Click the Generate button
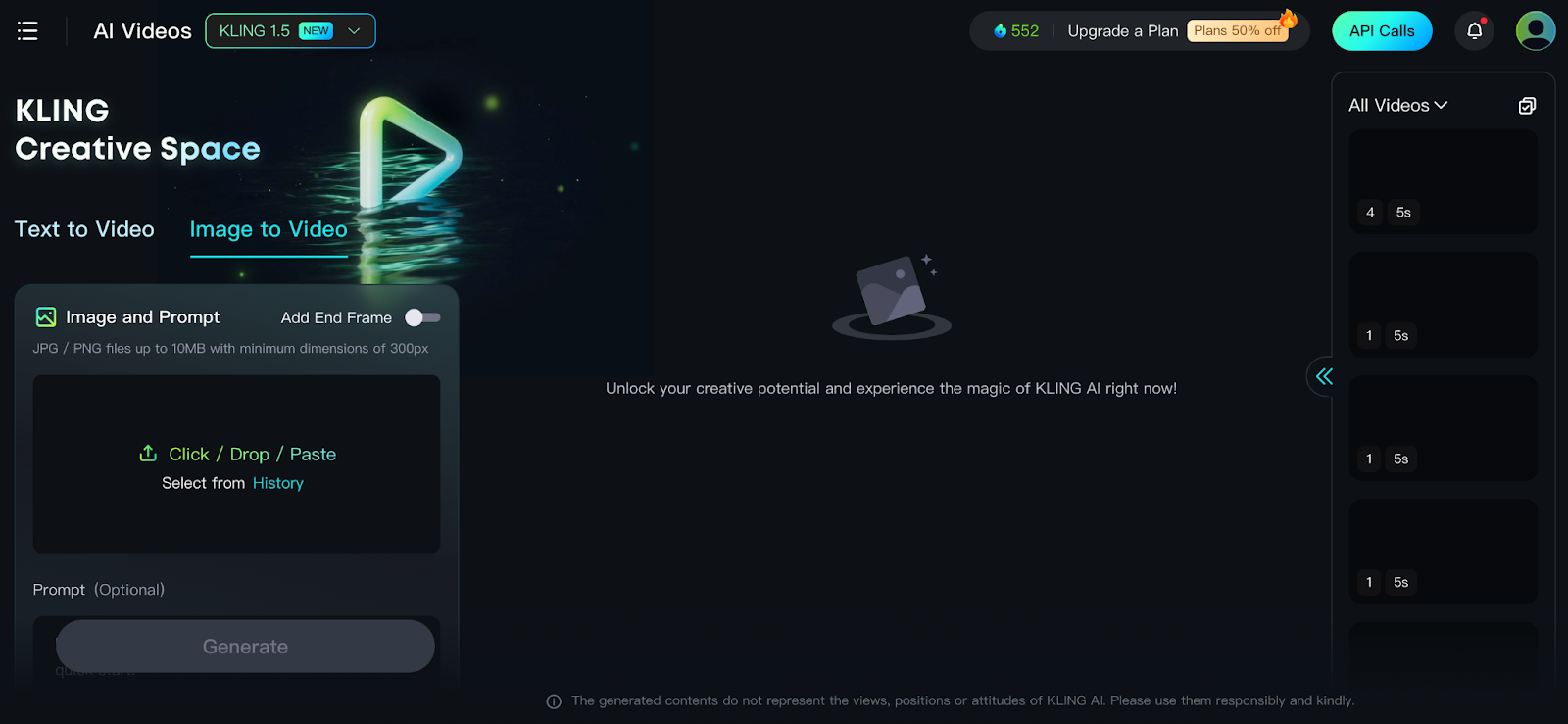1568x724 pixels. pyautogui.click(x=245, y=647)
